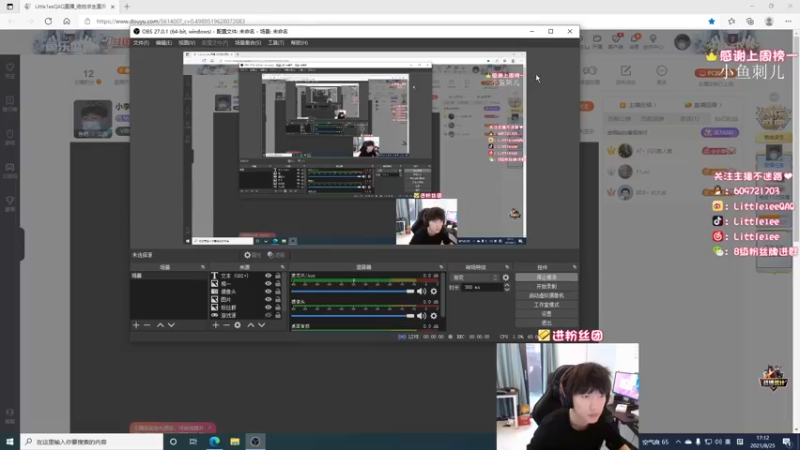Go to browser home page via the home icon

(x=67, y=21)
